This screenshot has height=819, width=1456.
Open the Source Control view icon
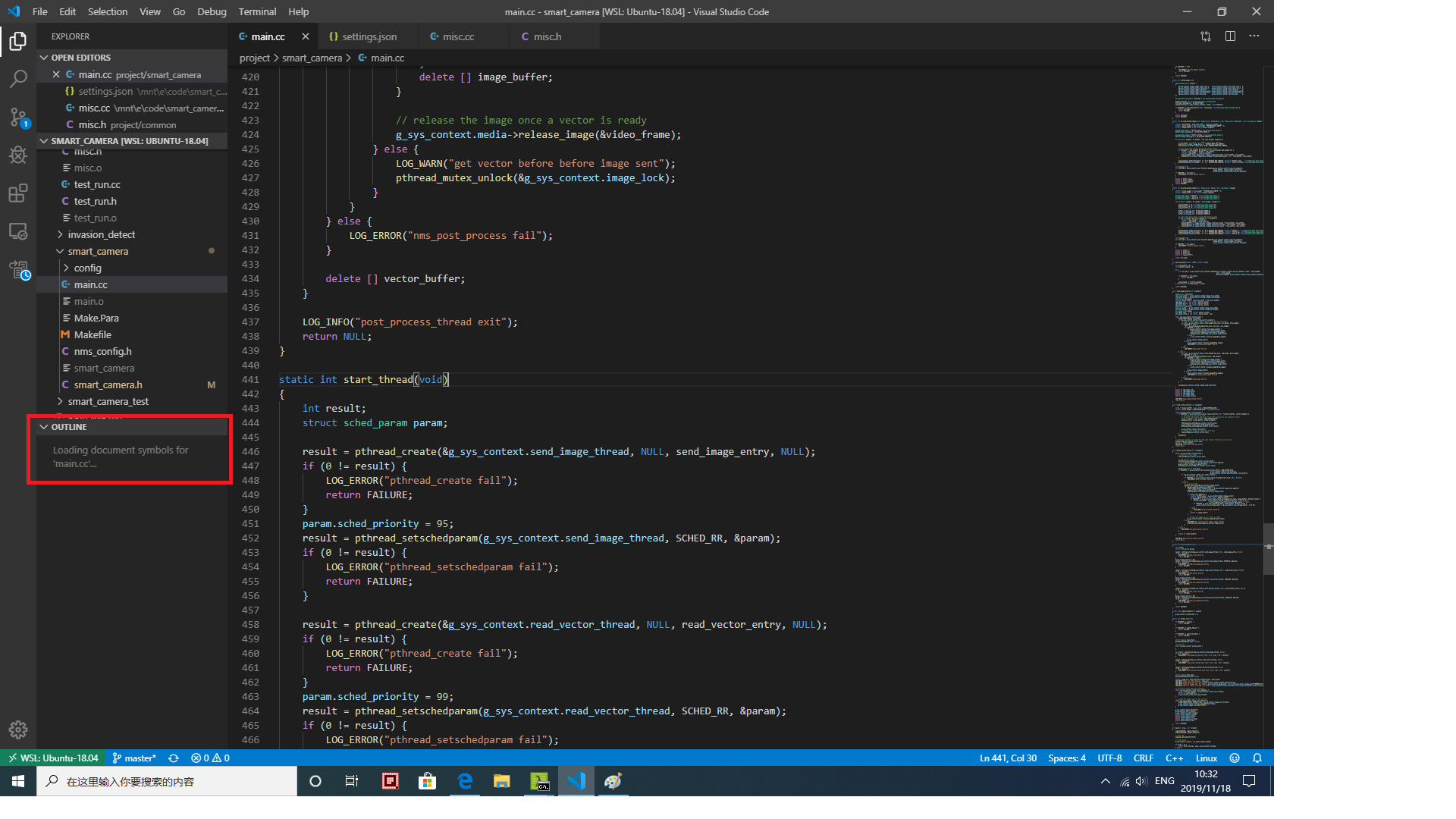18,117
